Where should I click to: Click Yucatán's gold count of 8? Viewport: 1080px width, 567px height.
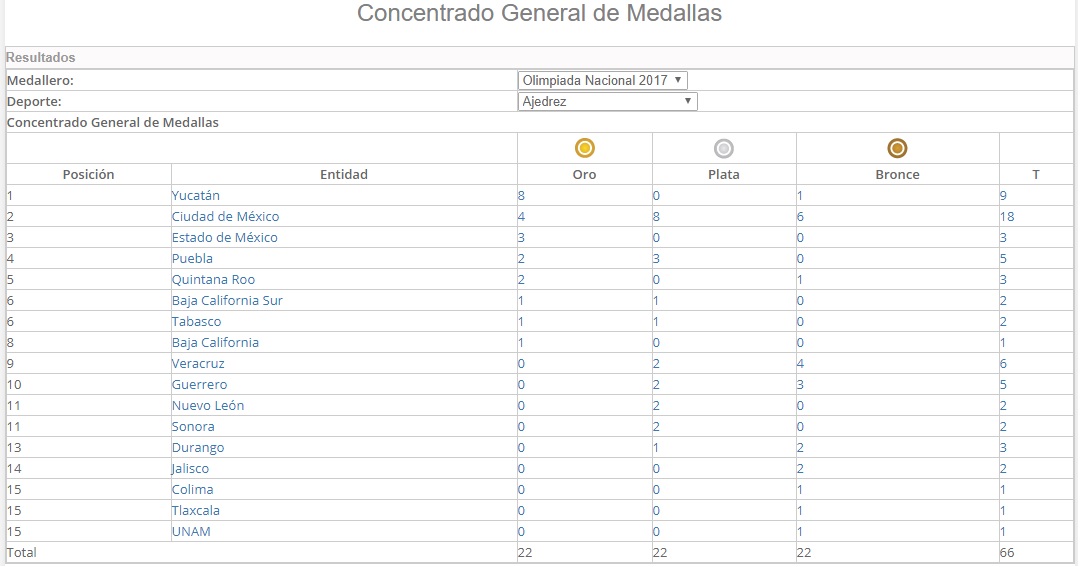[522, 196]
